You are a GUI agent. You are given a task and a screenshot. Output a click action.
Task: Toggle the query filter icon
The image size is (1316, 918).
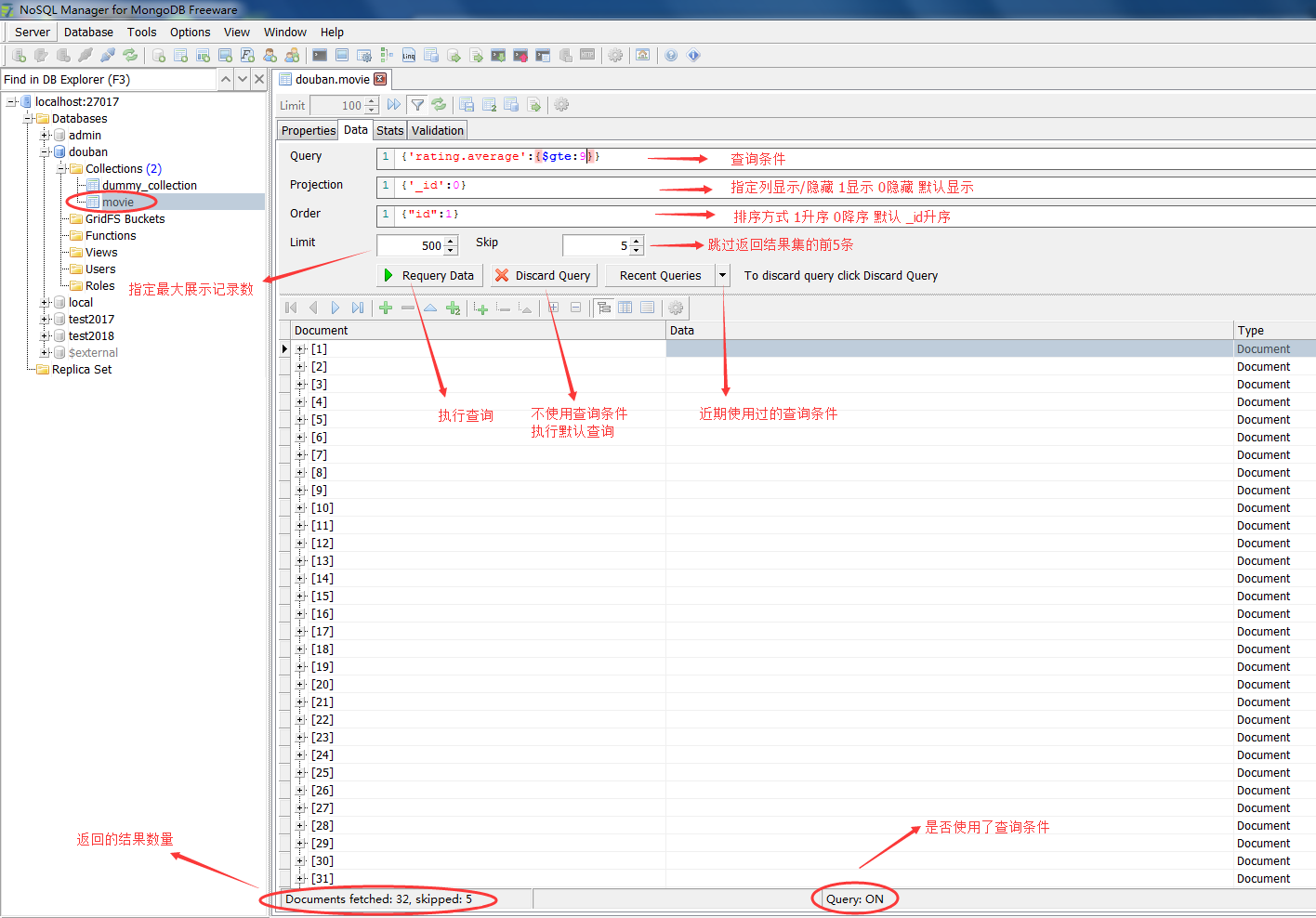click(417, 104)
